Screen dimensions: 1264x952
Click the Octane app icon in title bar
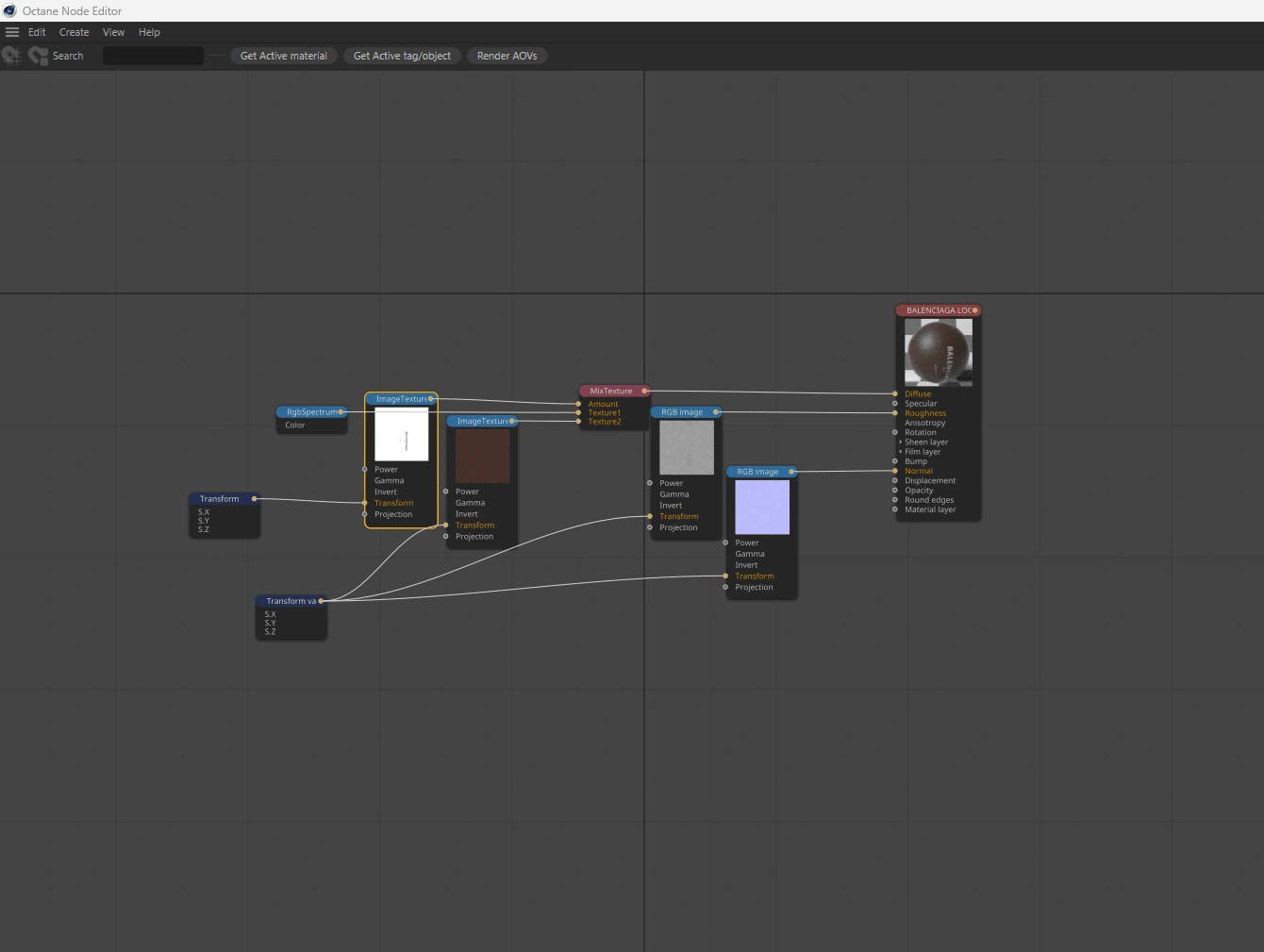pyautogui.click(x=9, y=10)
